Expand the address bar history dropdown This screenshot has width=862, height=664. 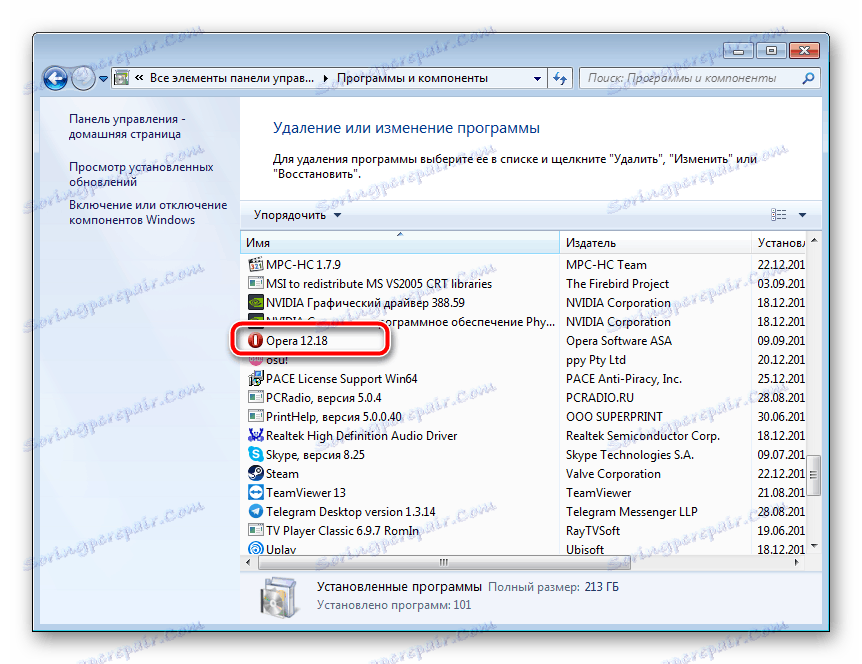tap(537, 79)
